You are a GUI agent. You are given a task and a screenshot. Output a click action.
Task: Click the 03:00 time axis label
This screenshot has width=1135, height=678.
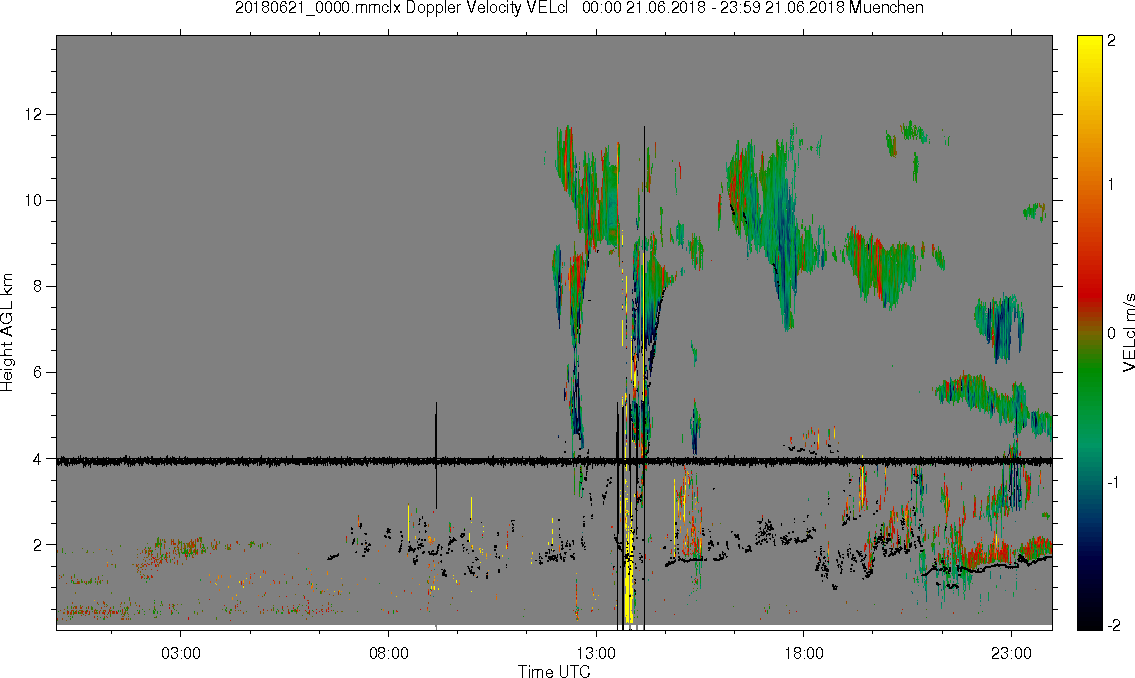click(180, 653)
